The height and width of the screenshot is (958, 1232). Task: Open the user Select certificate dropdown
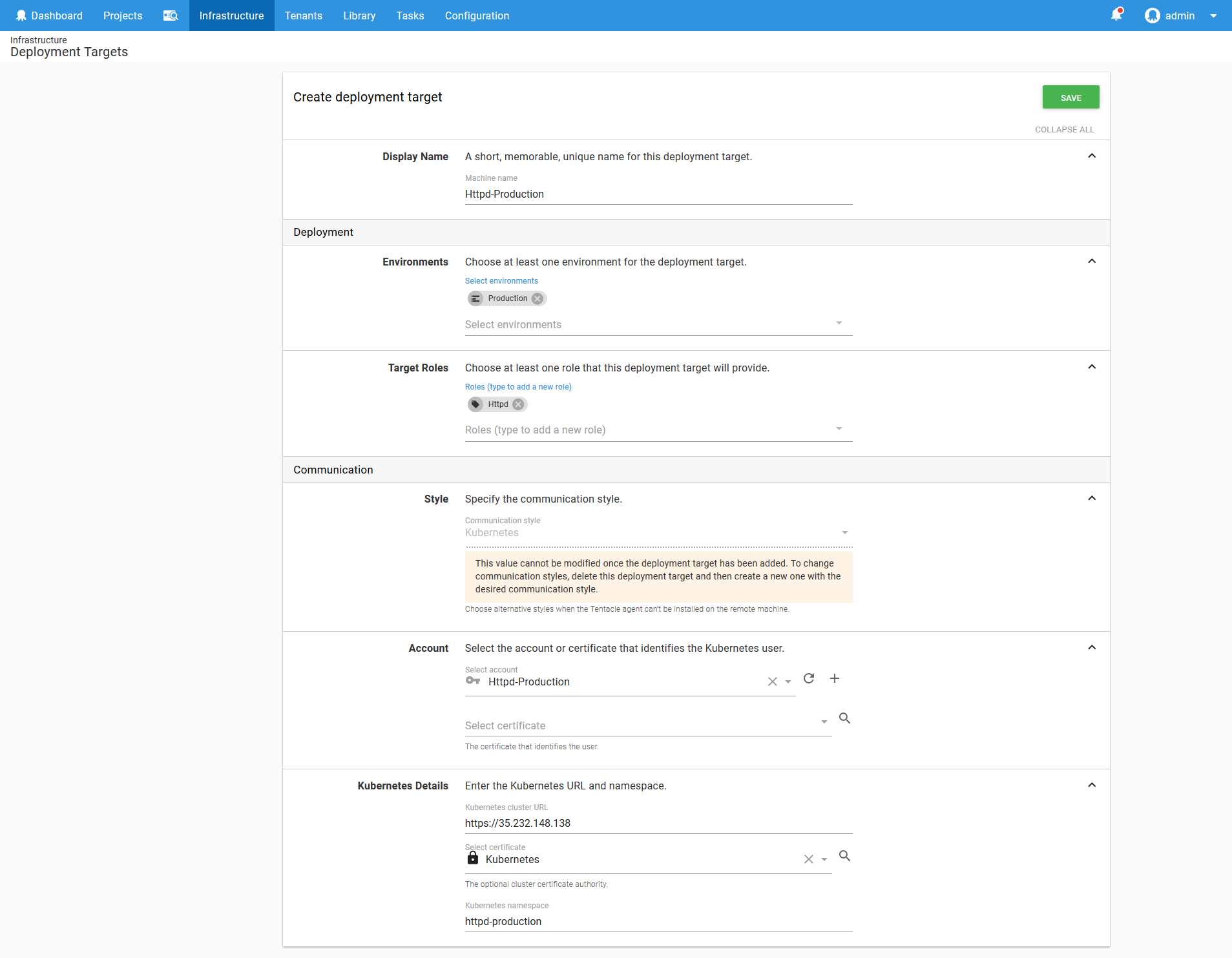click(x=824, y=722)
